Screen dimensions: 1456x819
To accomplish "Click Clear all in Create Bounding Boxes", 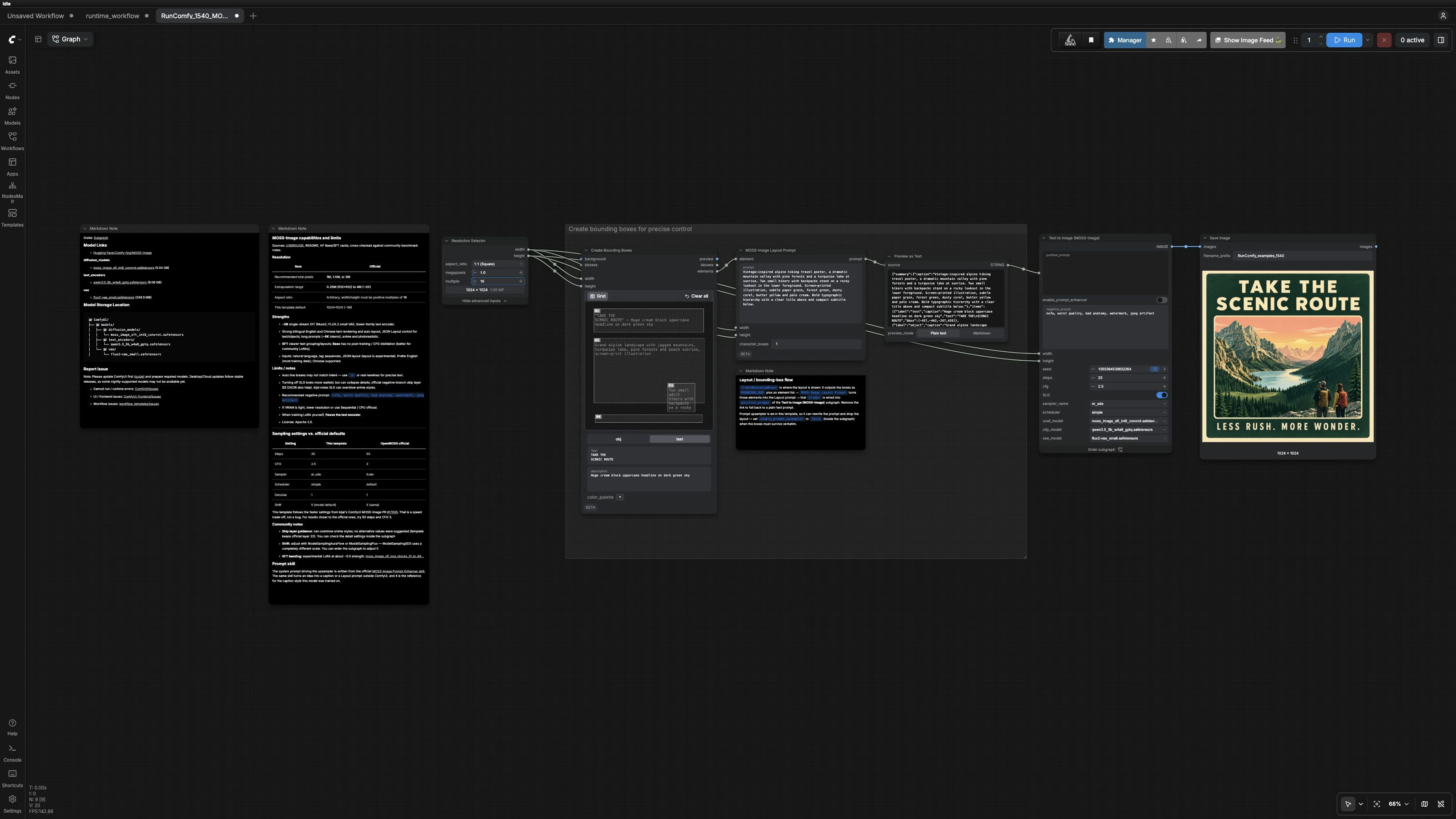I will pos(696,296).
